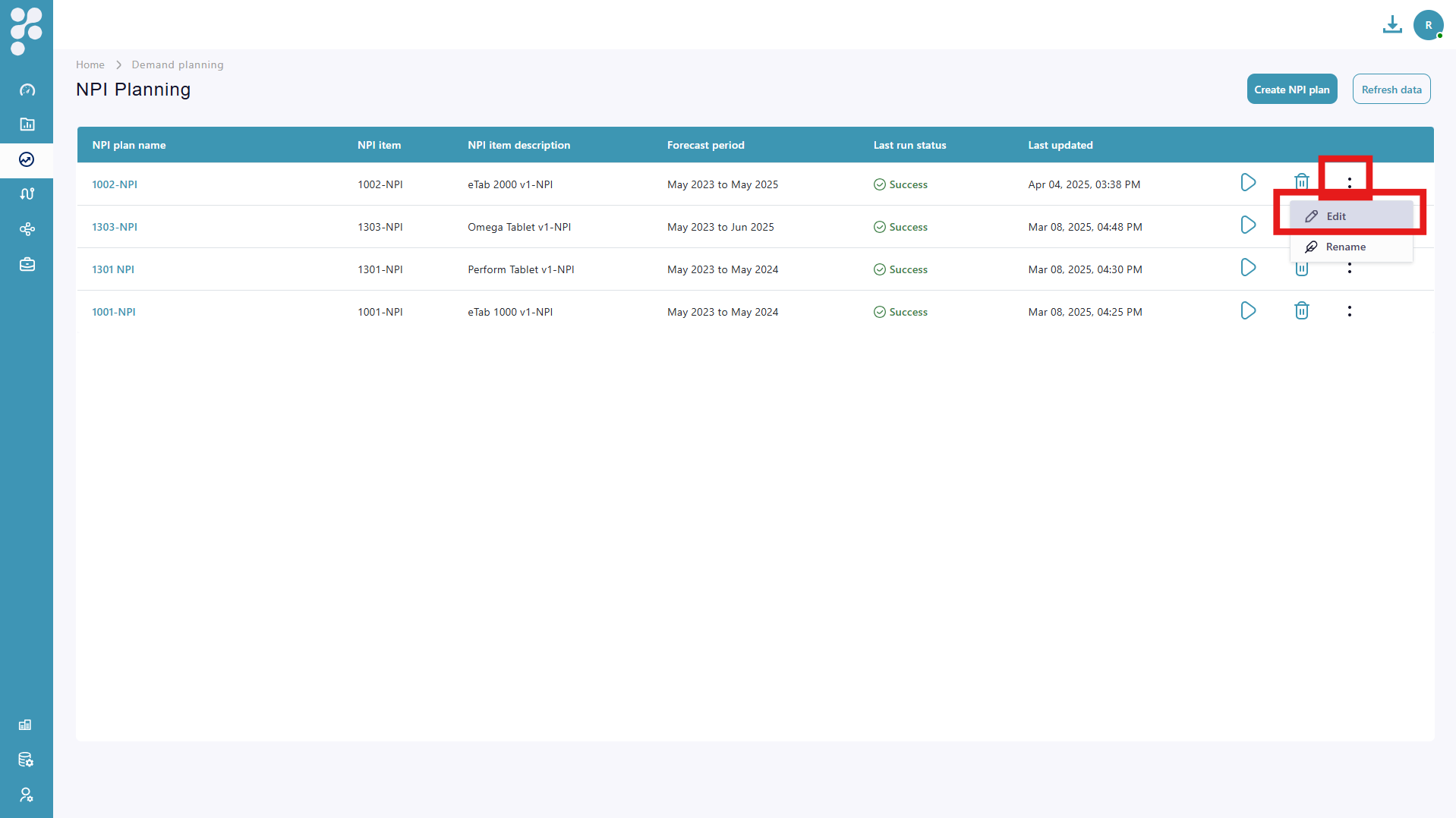Screen dimensions: 1456x818
Task: Open the network nodes sidebar icon
Action: [27, 229]
